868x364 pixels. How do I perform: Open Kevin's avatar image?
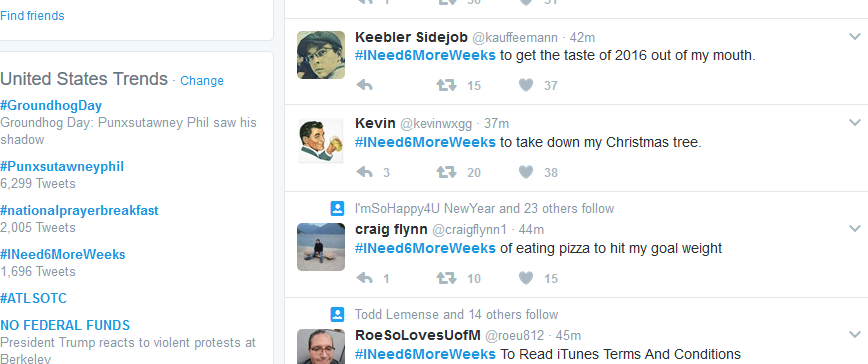pos(321,141)
